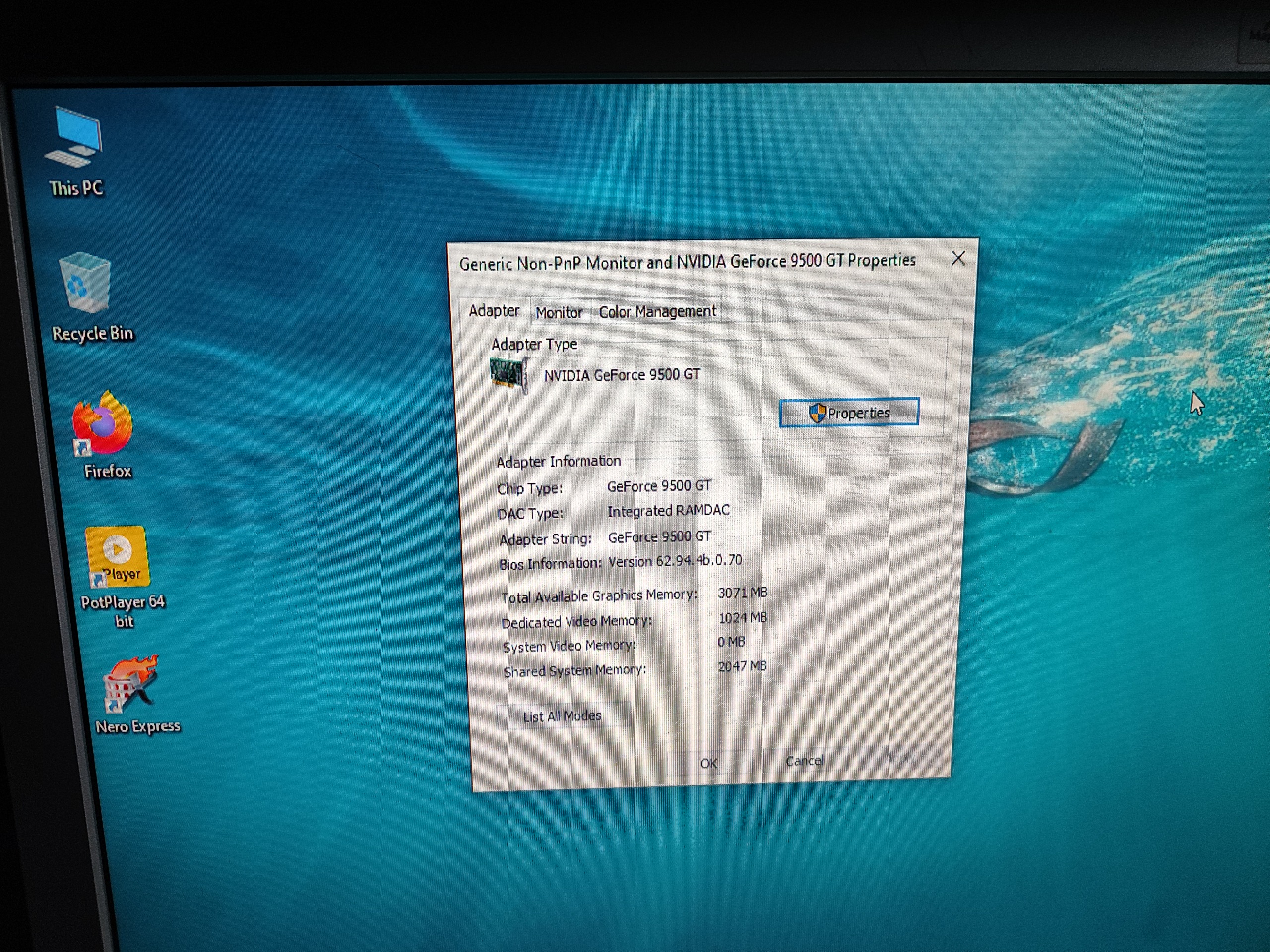This screenshot has height=952, width=1270.
Task: Click the Bios value 'Version 62.94.4b.0.70'
Action: click(675, 561)
